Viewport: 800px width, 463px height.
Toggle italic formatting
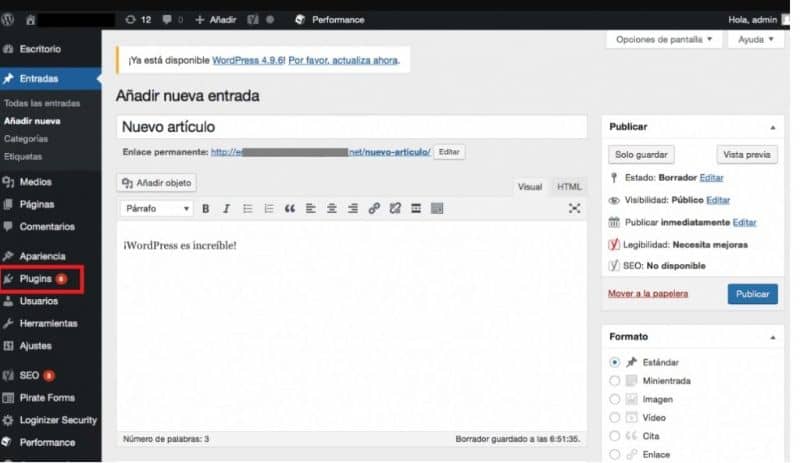pyautogui.click(x=227, y=208)
